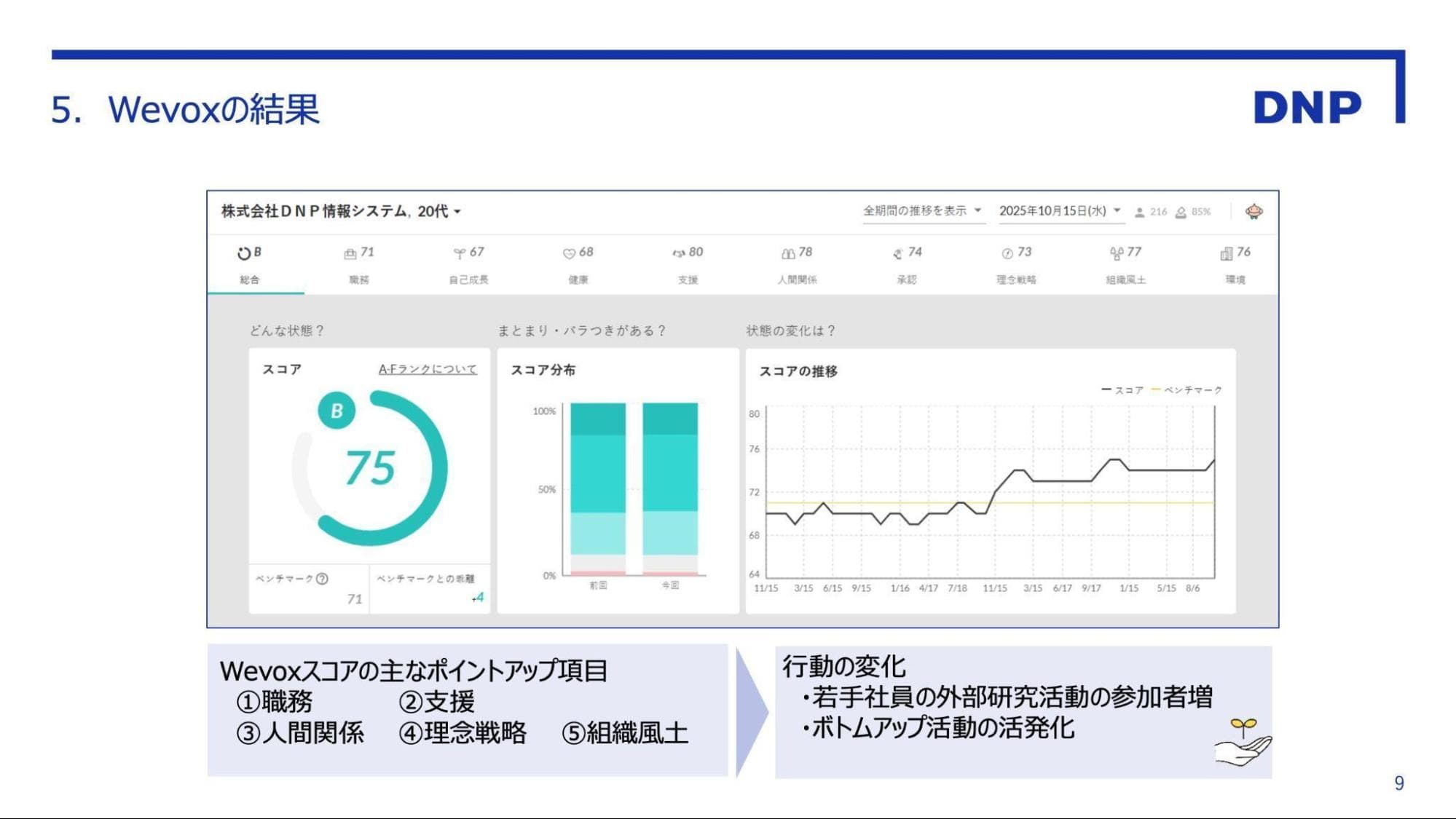Click the 自己成長 sprout icon
The width and height of the screenshot is (1456, 819).
[x=459, y=253]
